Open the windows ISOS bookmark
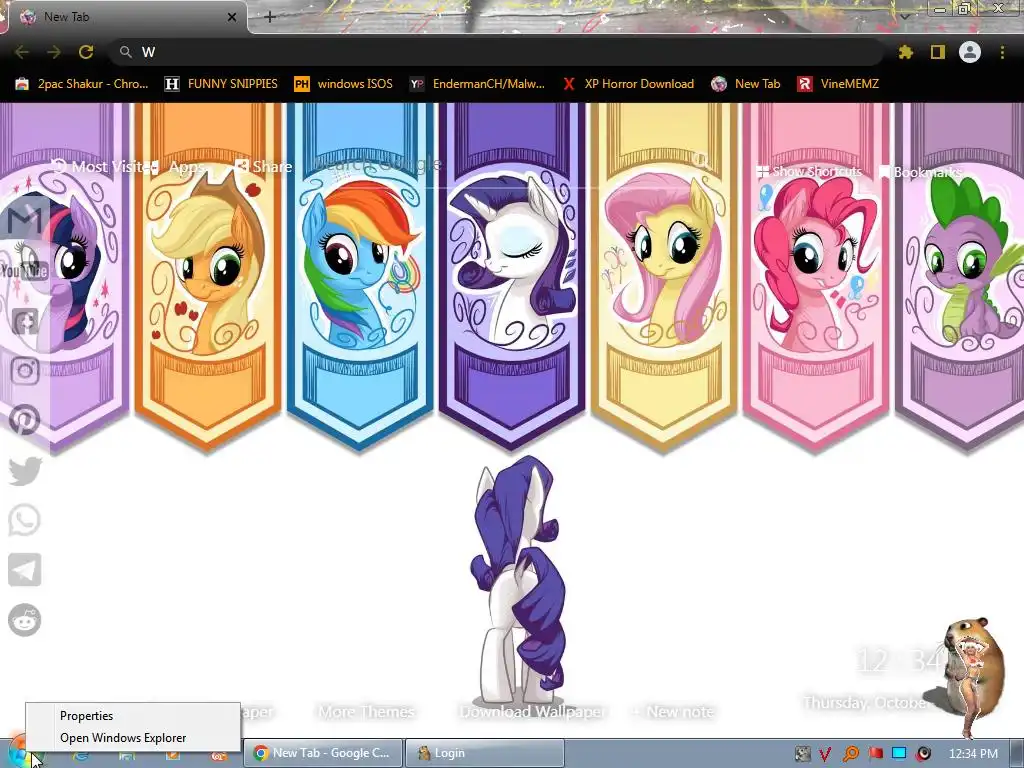 pyautogui.click(x=344, y=84)
